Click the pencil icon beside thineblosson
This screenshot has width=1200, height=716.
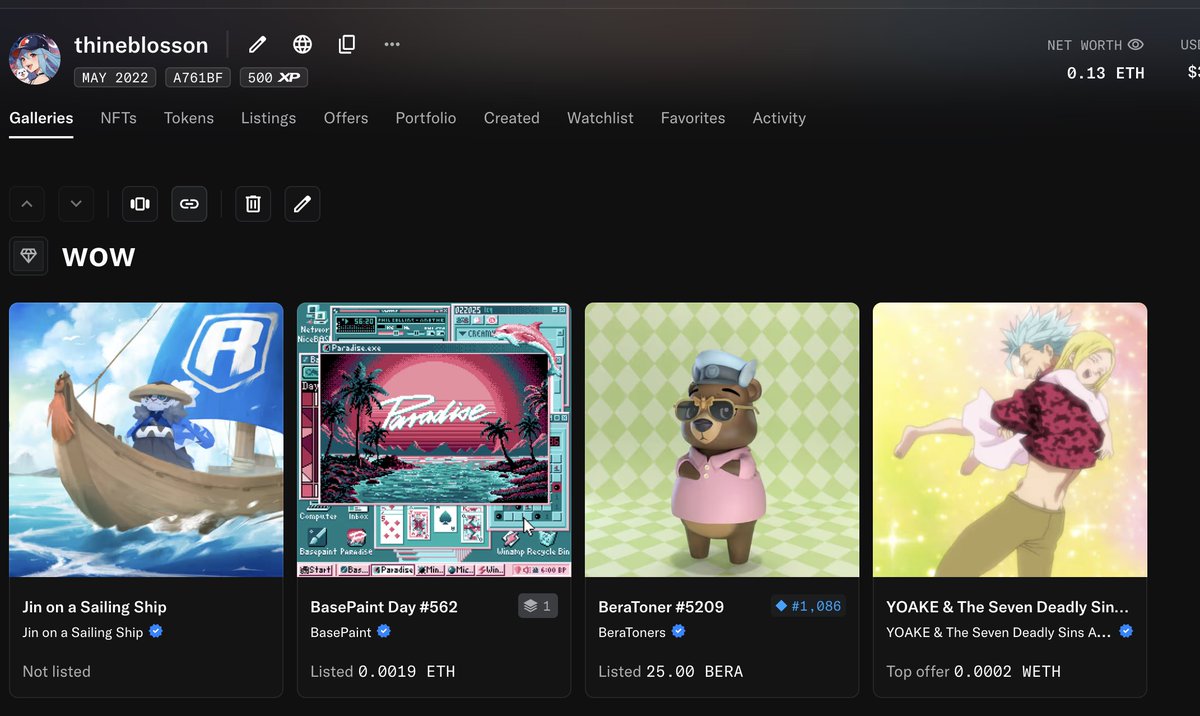tap(258, 44)
